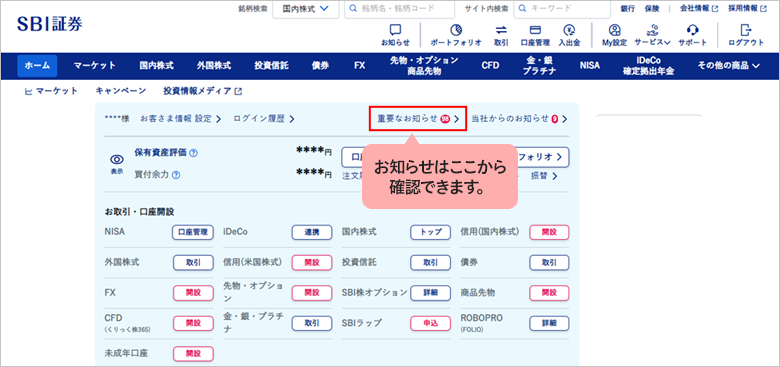
Task: Open the ログイン履歴 link
Action: [264, 119]
